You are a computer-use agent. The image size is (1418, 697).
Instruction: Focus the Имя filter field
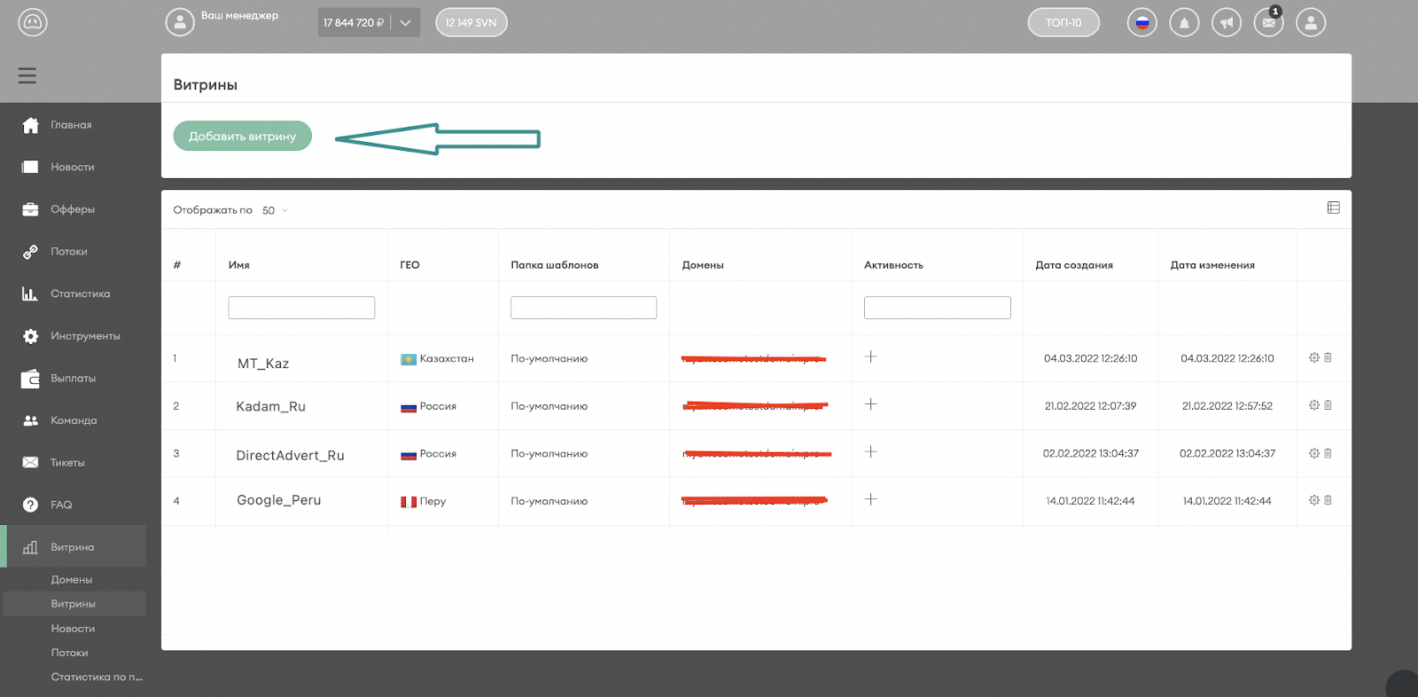pyautogui.click(x=301, y=307)
